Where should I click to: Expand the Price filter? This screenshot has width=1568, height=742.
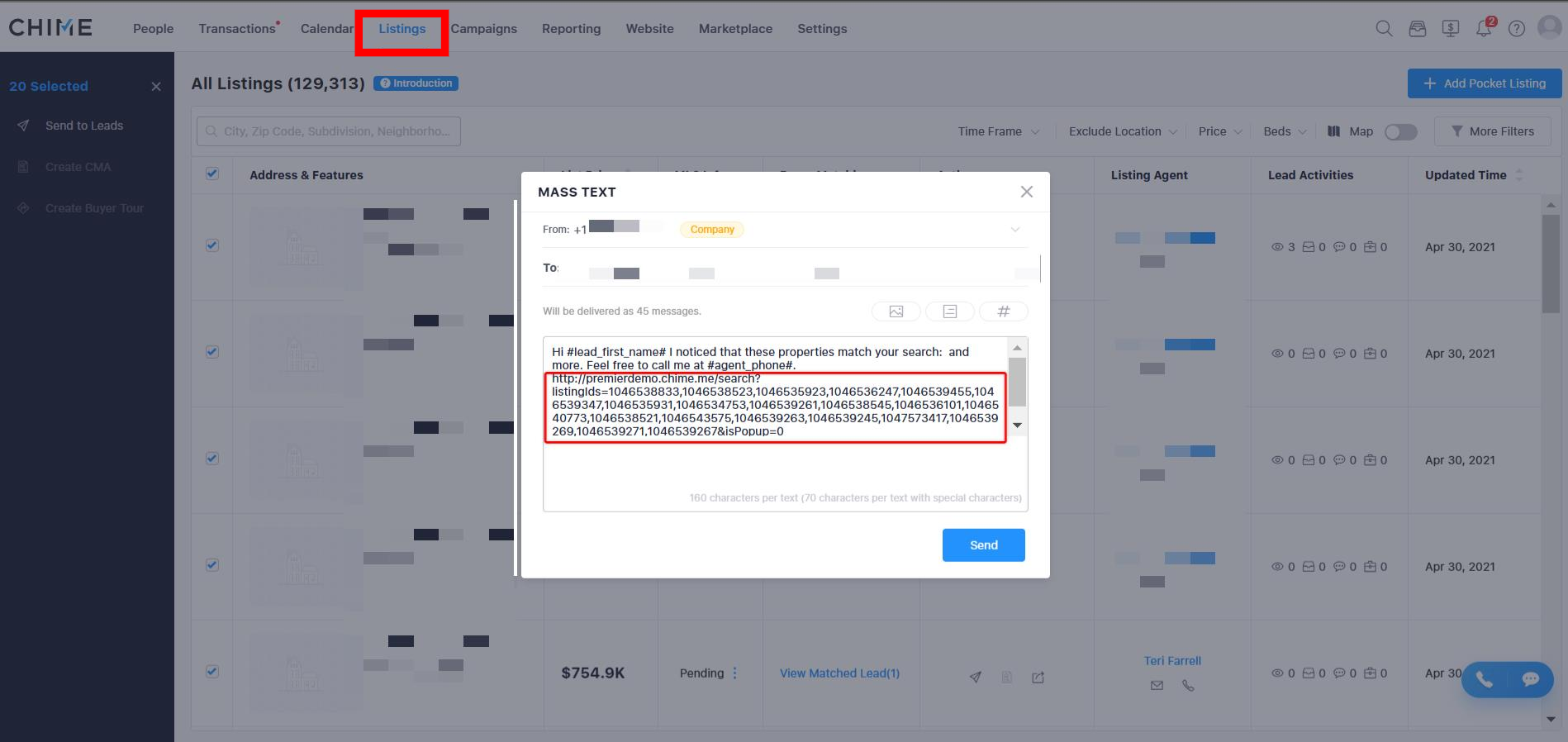pos(1220,131)
